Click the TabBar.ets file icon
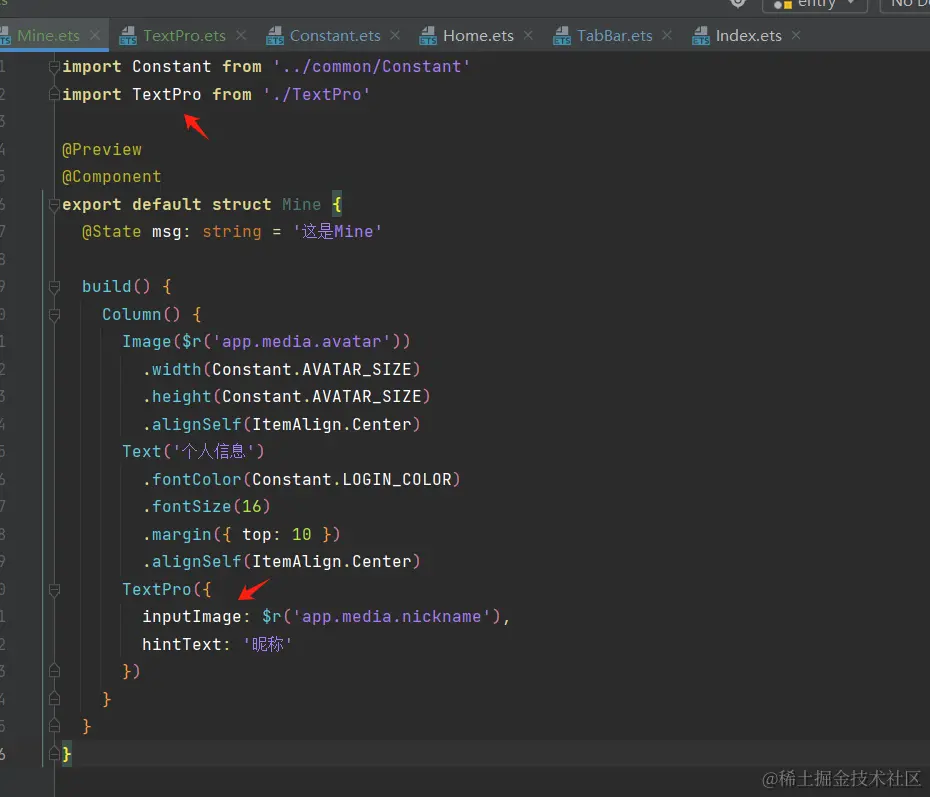The width and height of the screenshot is (930, 797). tap(562, 36)
